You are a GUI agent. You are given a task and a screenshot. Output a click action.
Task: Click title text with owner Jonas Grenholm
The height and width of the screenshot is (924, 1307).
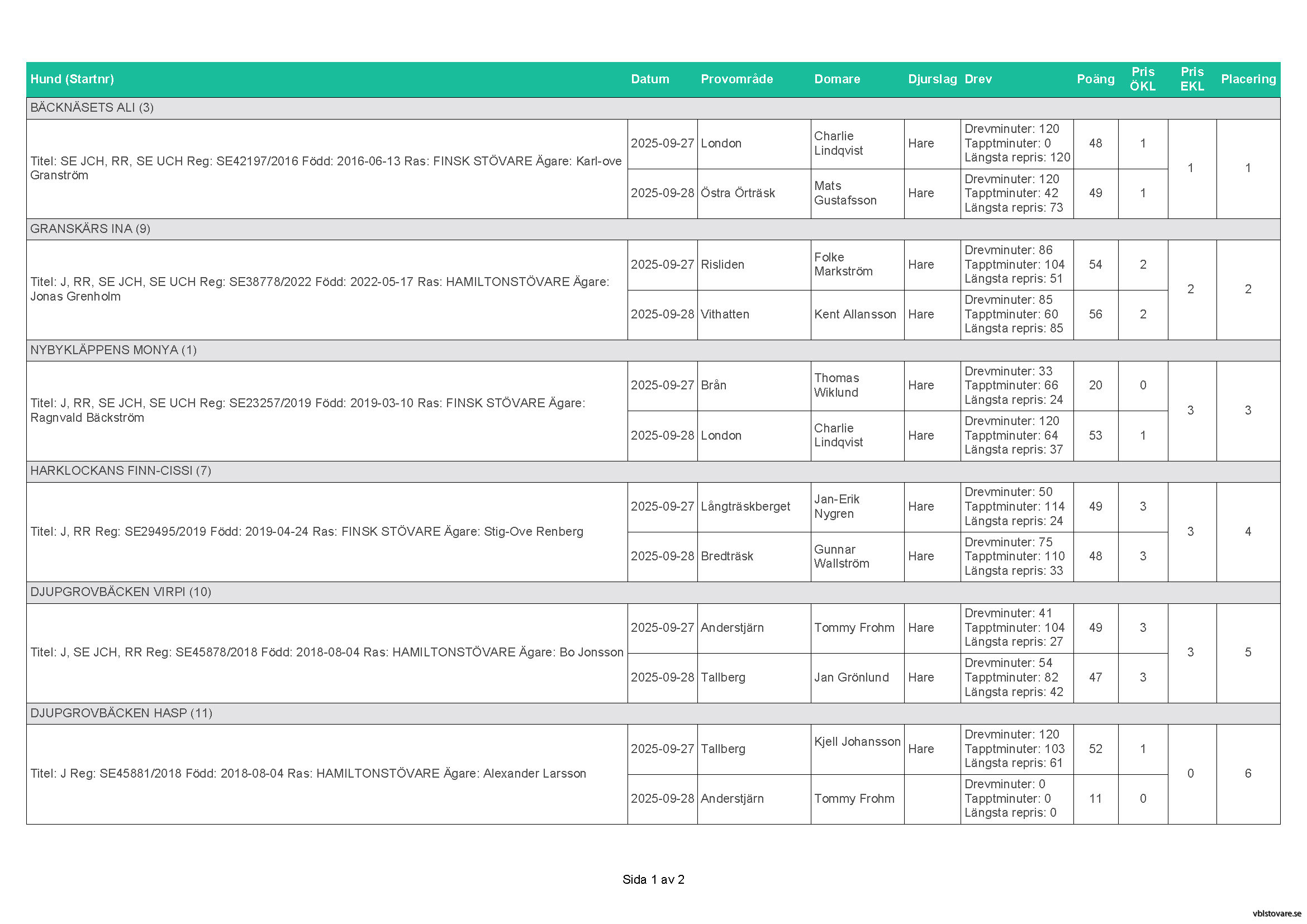320,289
